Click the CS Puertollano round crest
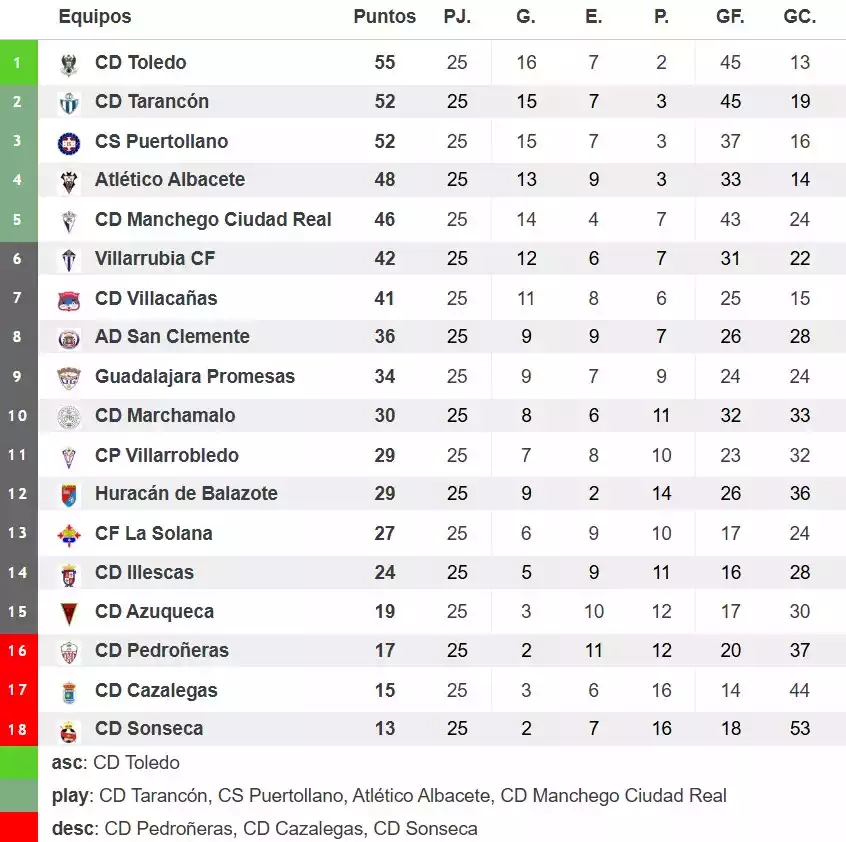 pyautogui.click(x=69, y=142)
